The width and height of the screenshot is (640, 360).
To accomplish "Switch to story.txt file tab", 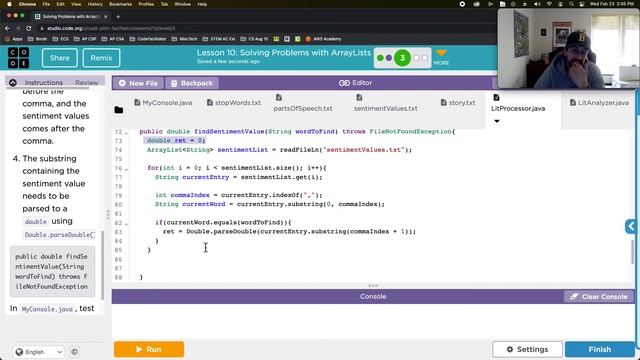I will (458, 103).
